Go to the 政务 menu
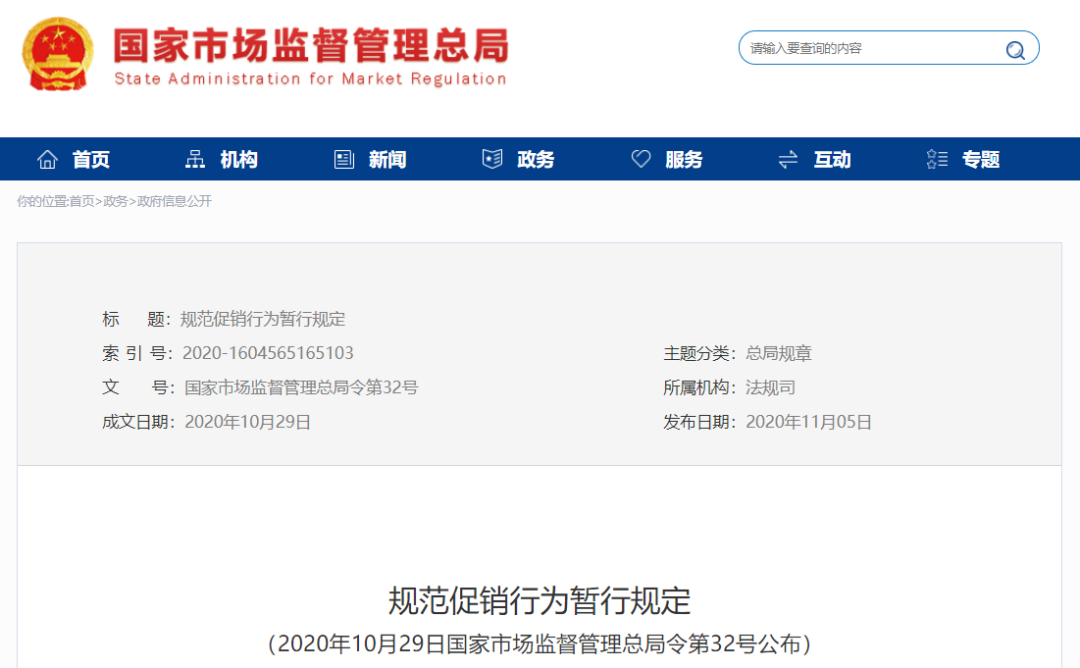Viewport: 1080px width, 668px height. [x=536, y=159]
